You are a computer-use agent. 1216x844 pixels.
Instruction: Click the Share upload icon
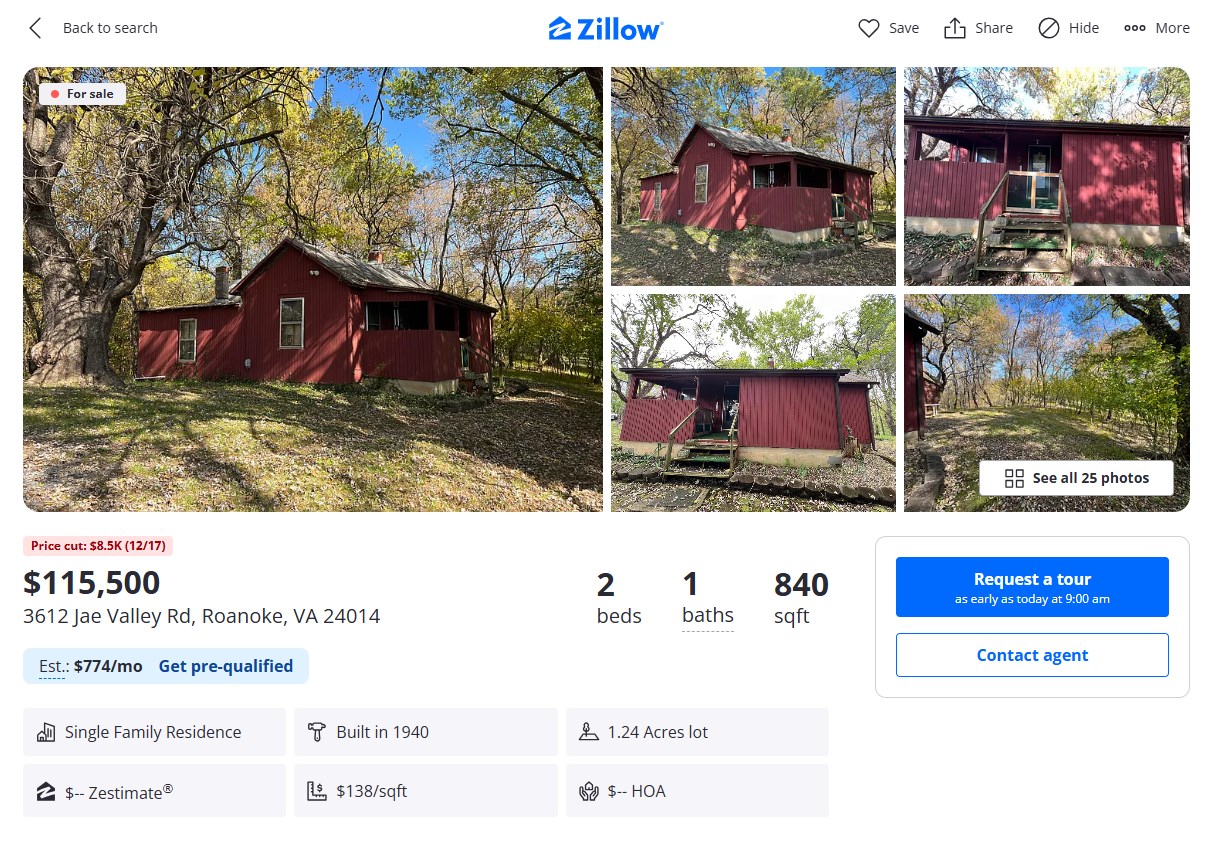tap(955, 28)
